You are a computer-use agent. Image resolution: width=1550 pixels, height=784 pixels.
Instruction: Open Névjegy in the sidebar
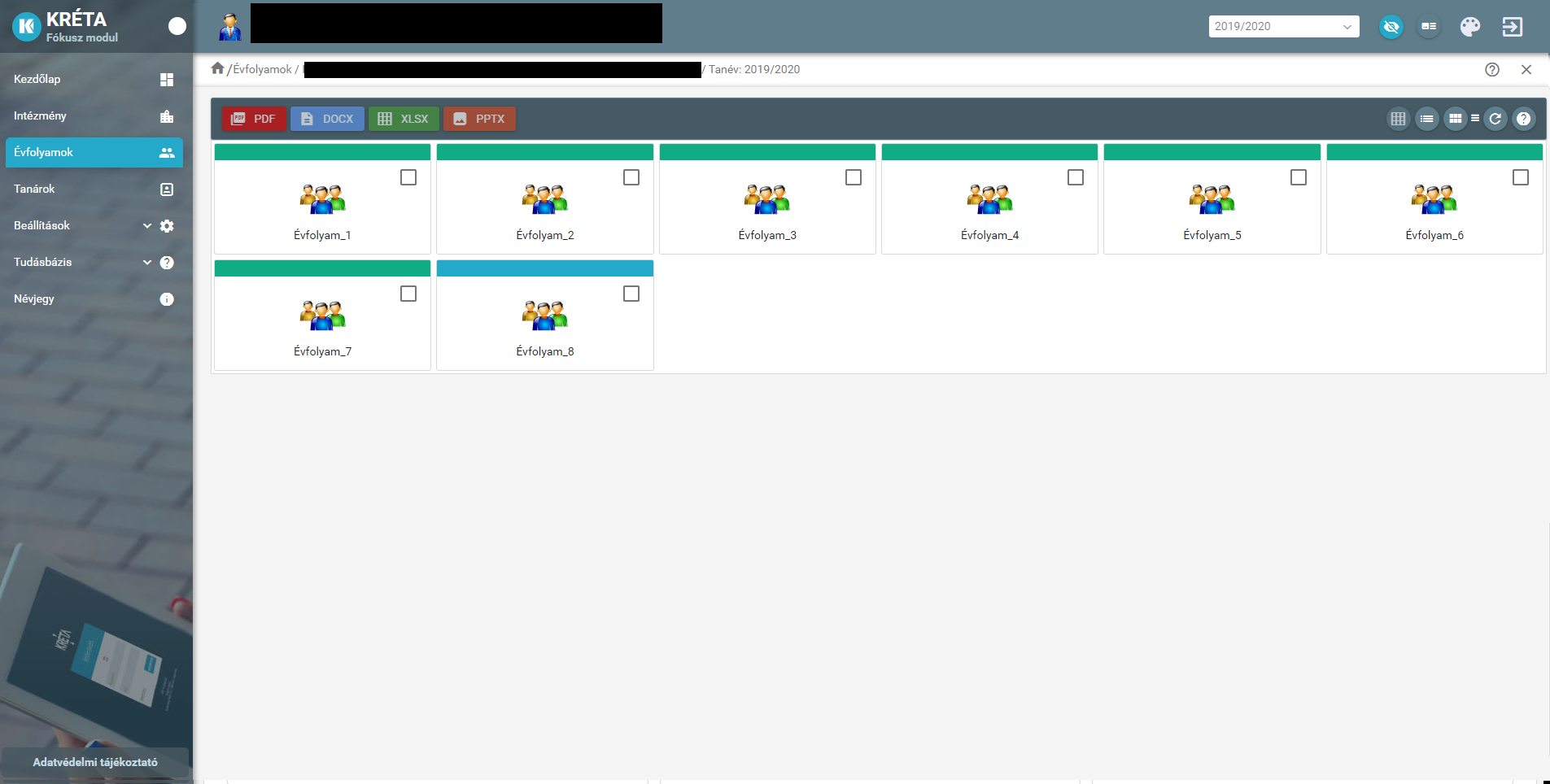coord(94,298)
